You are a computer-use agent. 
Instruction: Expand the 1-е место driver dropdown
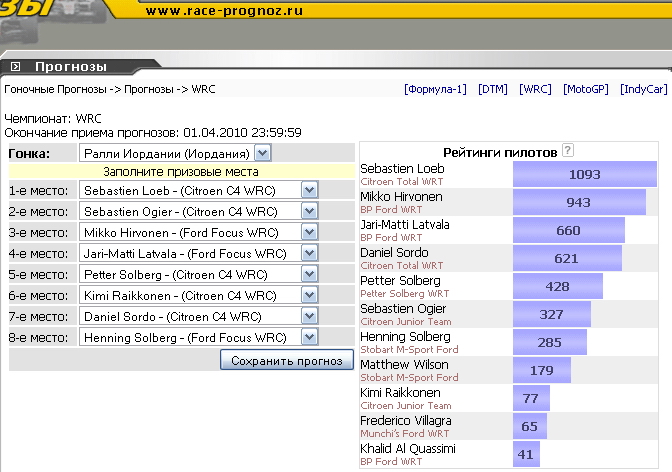199,190
